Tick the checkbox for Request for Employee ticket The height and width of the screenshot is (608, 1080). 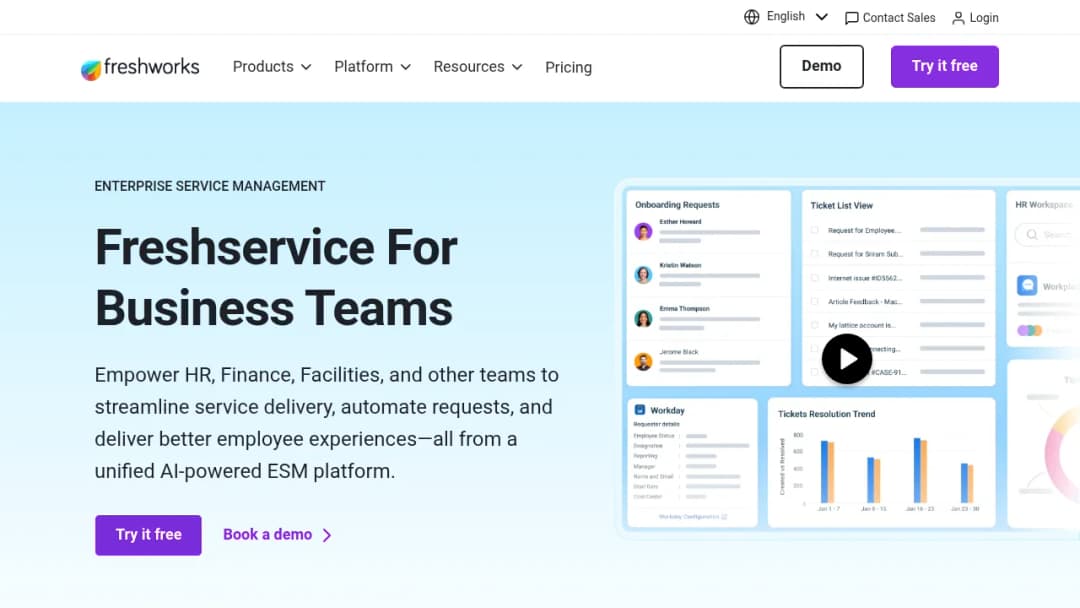point(815,230)
